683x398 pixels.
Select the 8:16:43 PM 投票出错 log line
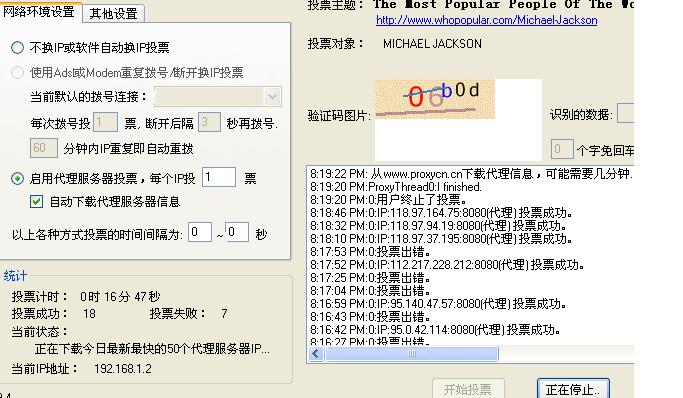pos(370,317)
